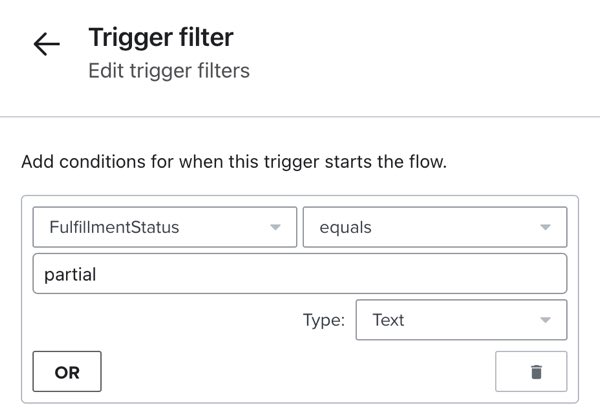Image resolution: width=600 pixels, height=418 pixels.
Task: Go back using the left arrow
Action: click(x=46, y=45)
